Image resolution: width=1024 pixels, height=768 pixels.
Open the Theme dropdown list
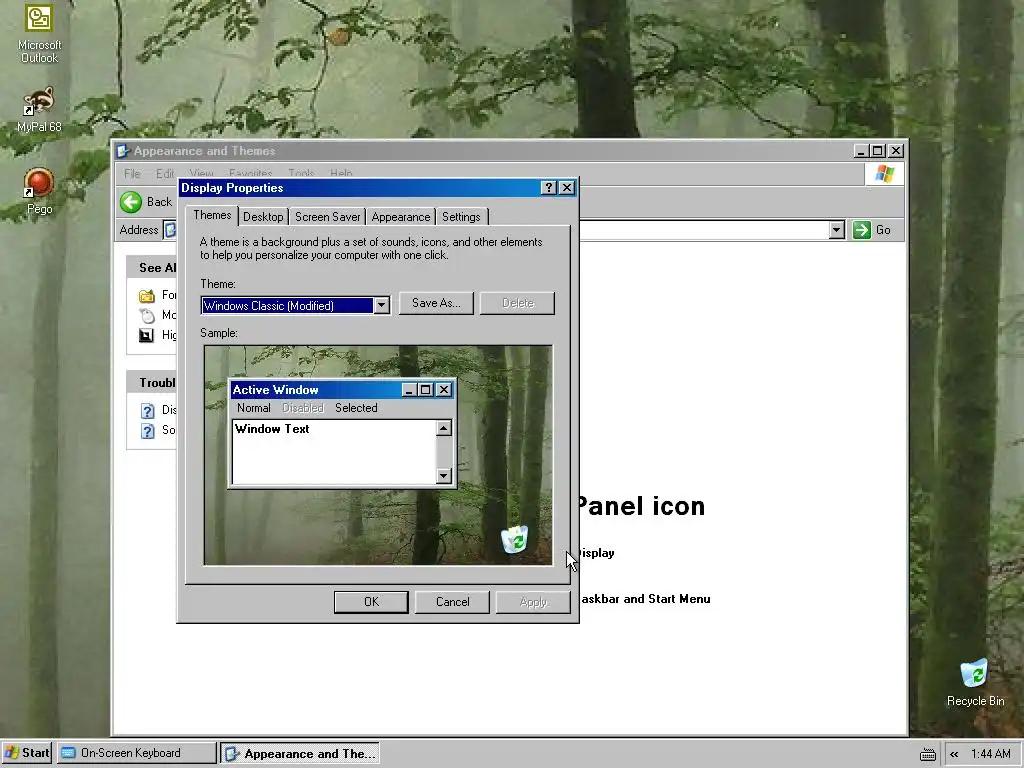pos(381,305)
